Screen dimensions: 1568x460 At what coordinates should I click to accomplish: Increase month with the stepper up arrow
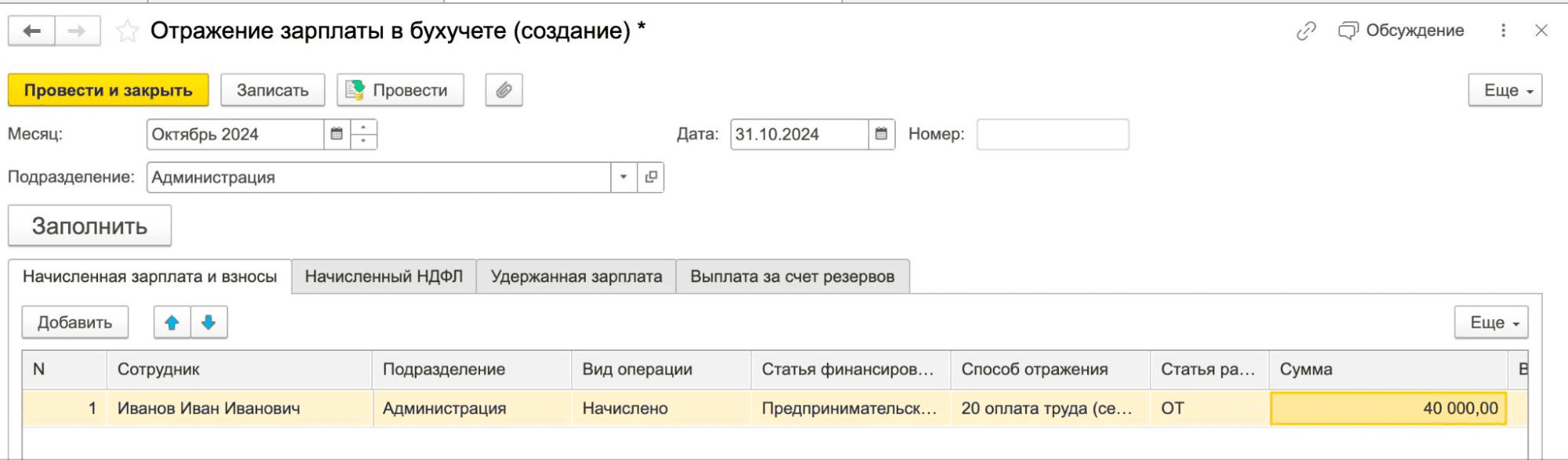click(363, 127)
